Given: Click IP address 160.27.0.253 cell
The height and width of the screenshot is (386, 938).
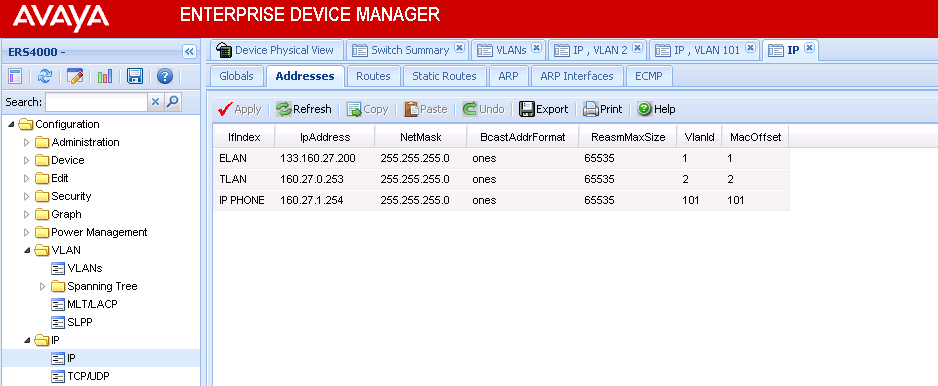Looking at the screenshot, I should 325,179.
